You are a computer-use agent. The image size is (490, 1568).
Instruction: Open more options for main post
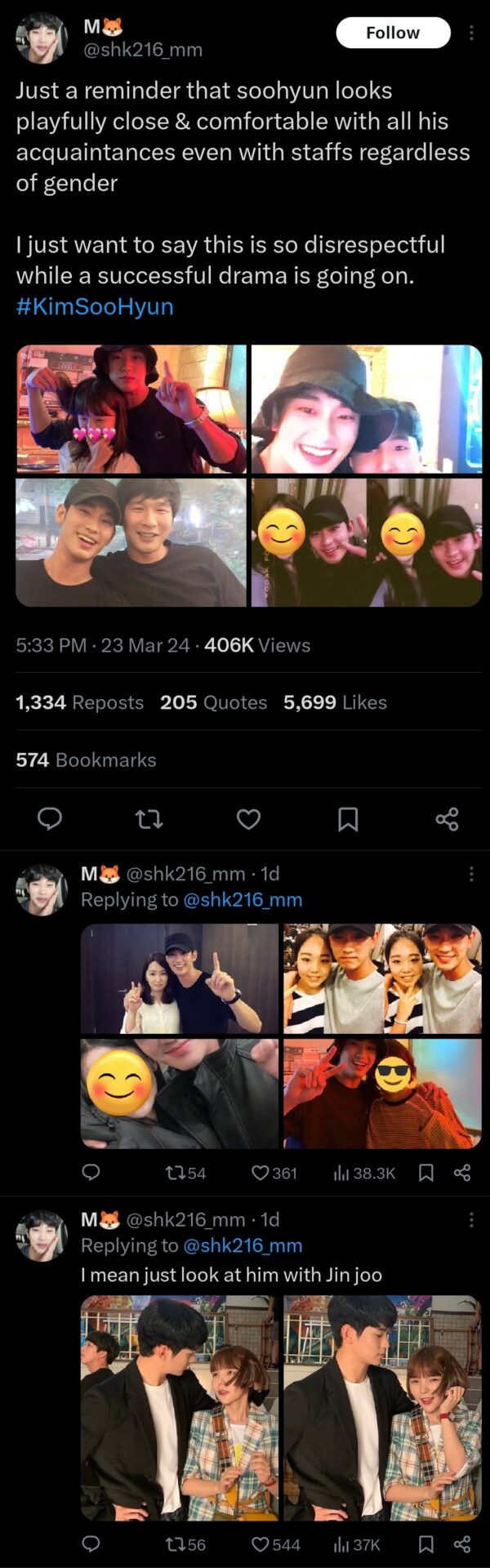pyautogui.click(x=471, y=33)
